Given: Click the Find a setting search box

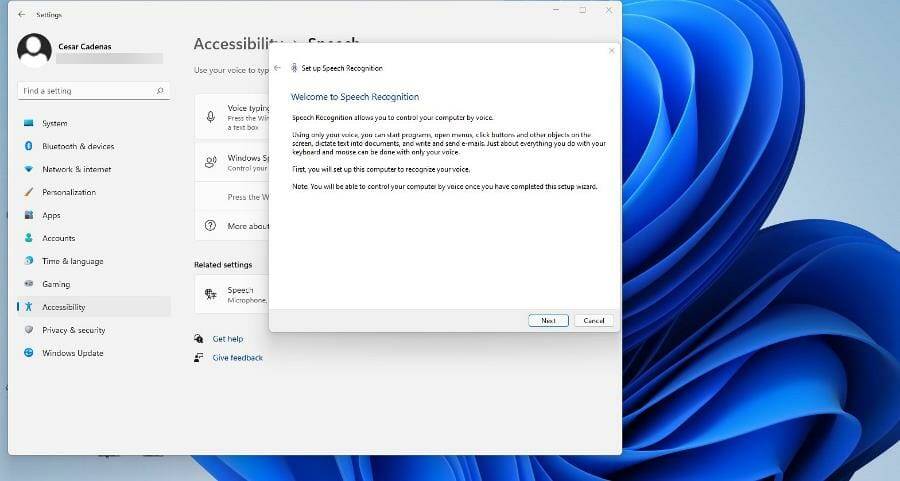Looking at the screenshot, I should 94,91.
